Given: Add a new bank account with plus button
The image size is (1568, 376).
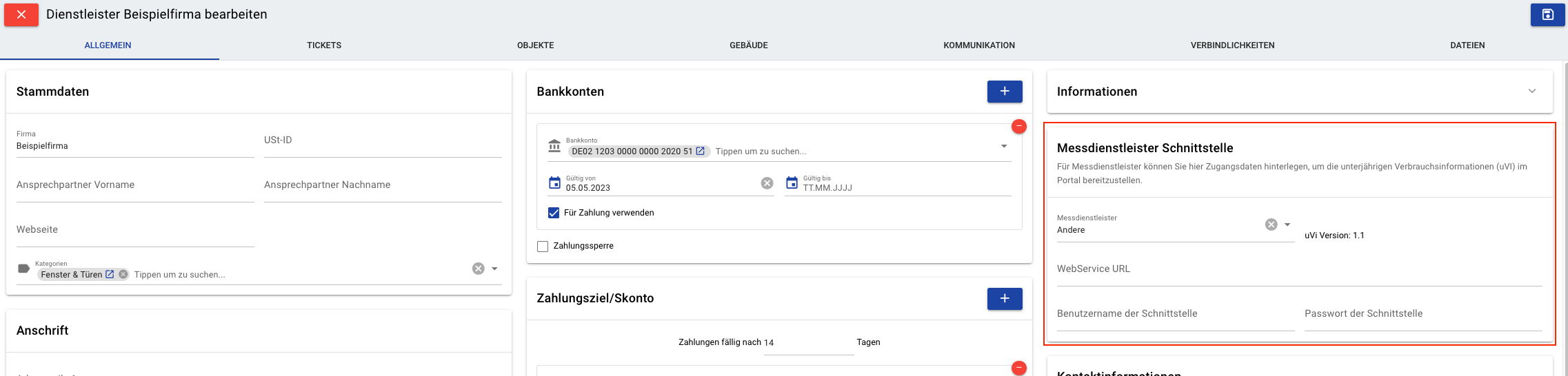Looking at the screenshot, I should (x=1005, y=92).
